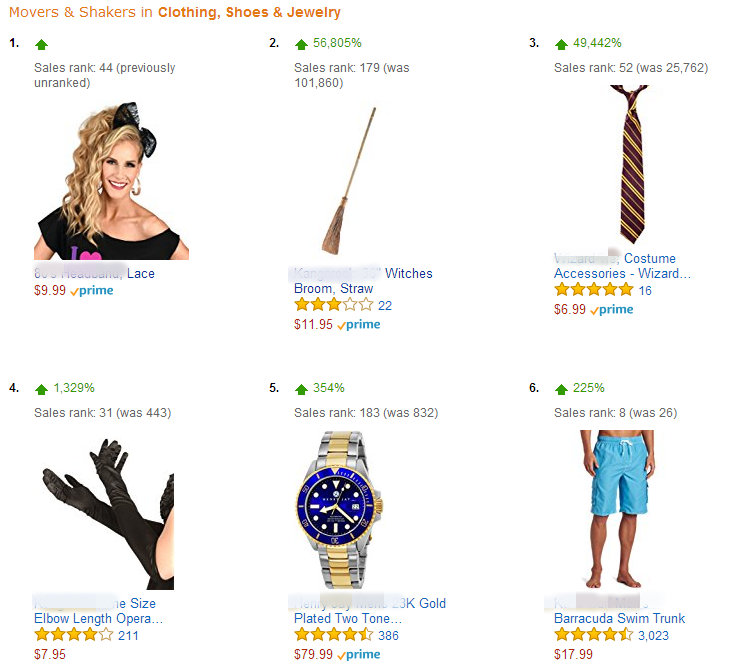Click the green up arrow beside item 1

pyautogui.click(x=42, y=44)
